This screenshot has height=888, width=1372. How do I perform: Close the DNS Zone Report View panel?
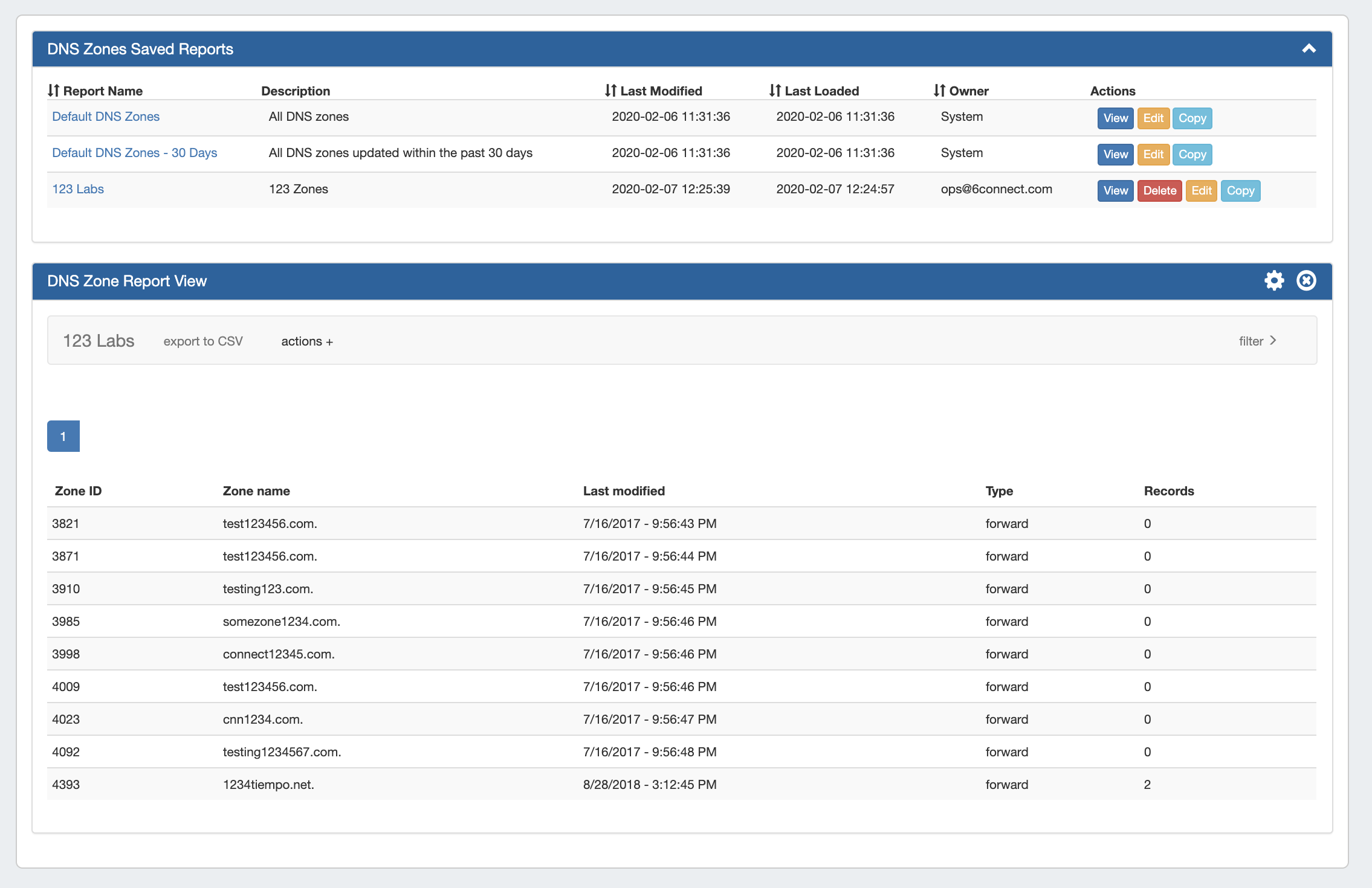coord(1306,281)
